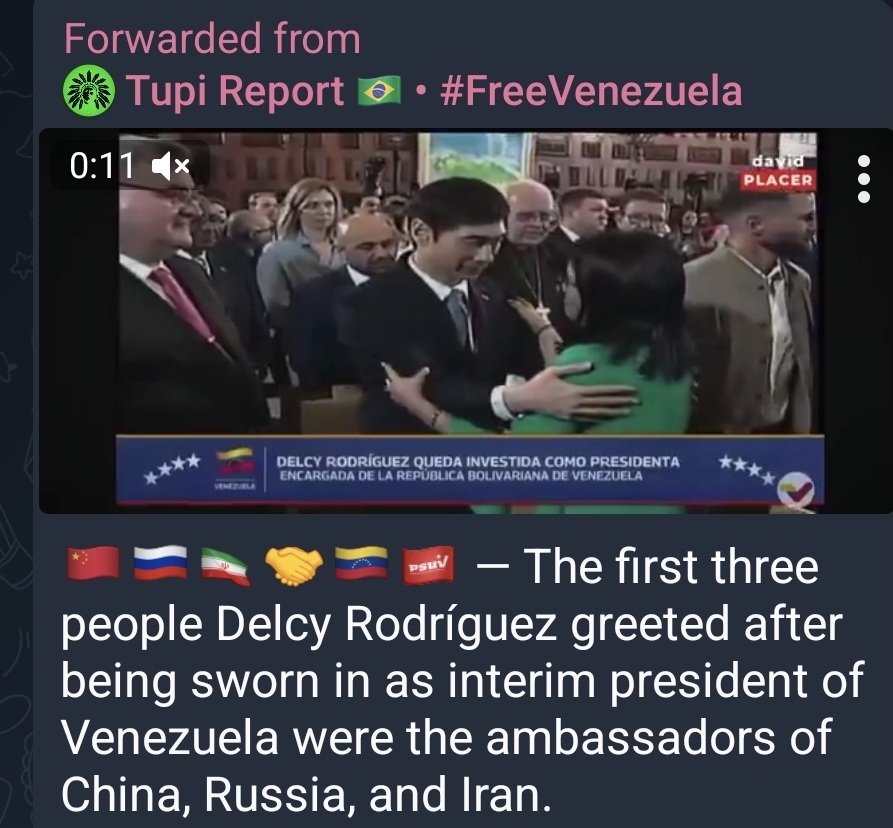Viewport: 893px width, 828px height.
Task: Click the handshake emoji
Action: (294, 565)
